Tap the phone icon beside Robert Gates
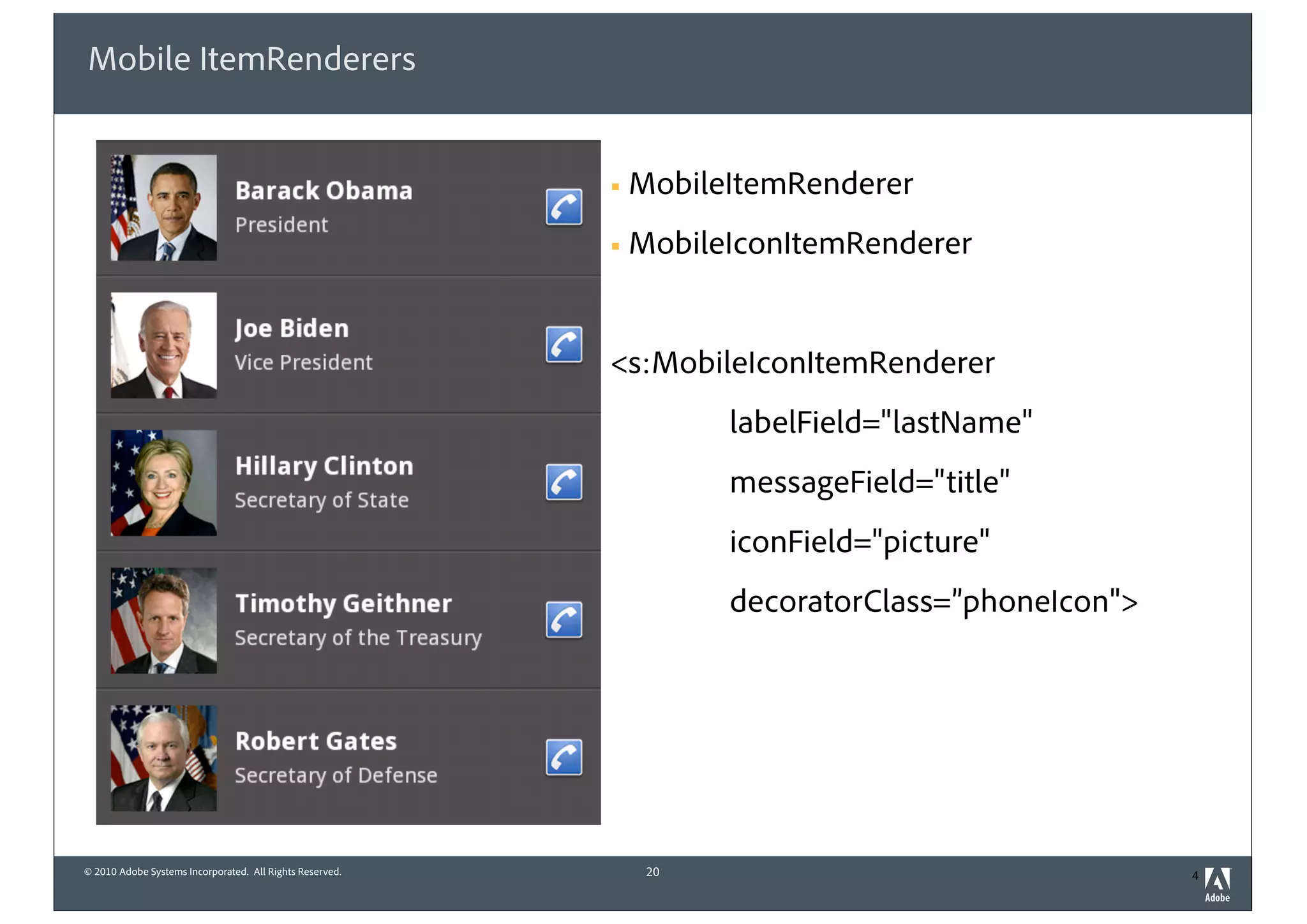1307x924 pixels. 564,757
